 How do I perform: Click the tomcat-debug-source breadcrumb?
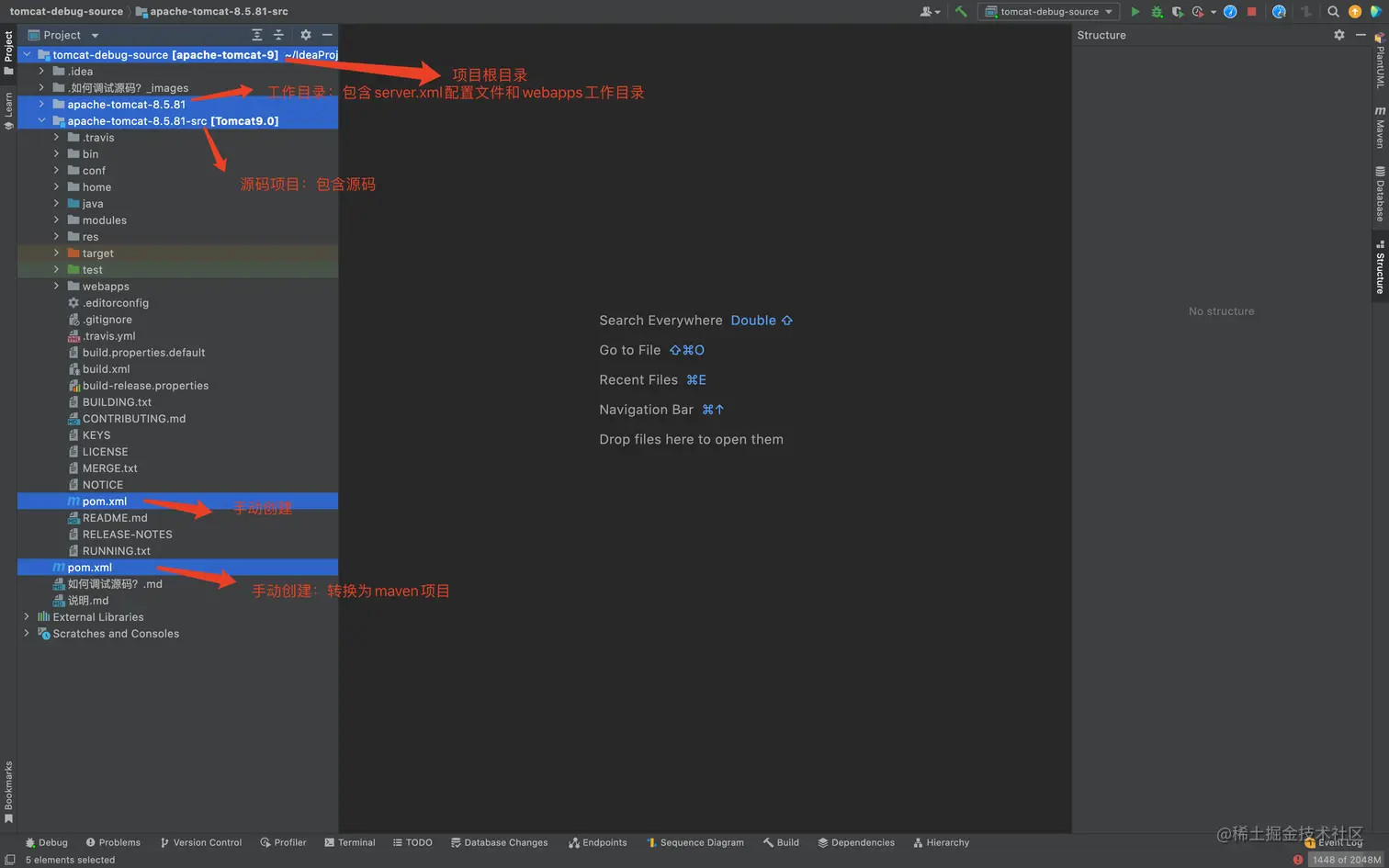pyautogui.click(x=66, y=12)
